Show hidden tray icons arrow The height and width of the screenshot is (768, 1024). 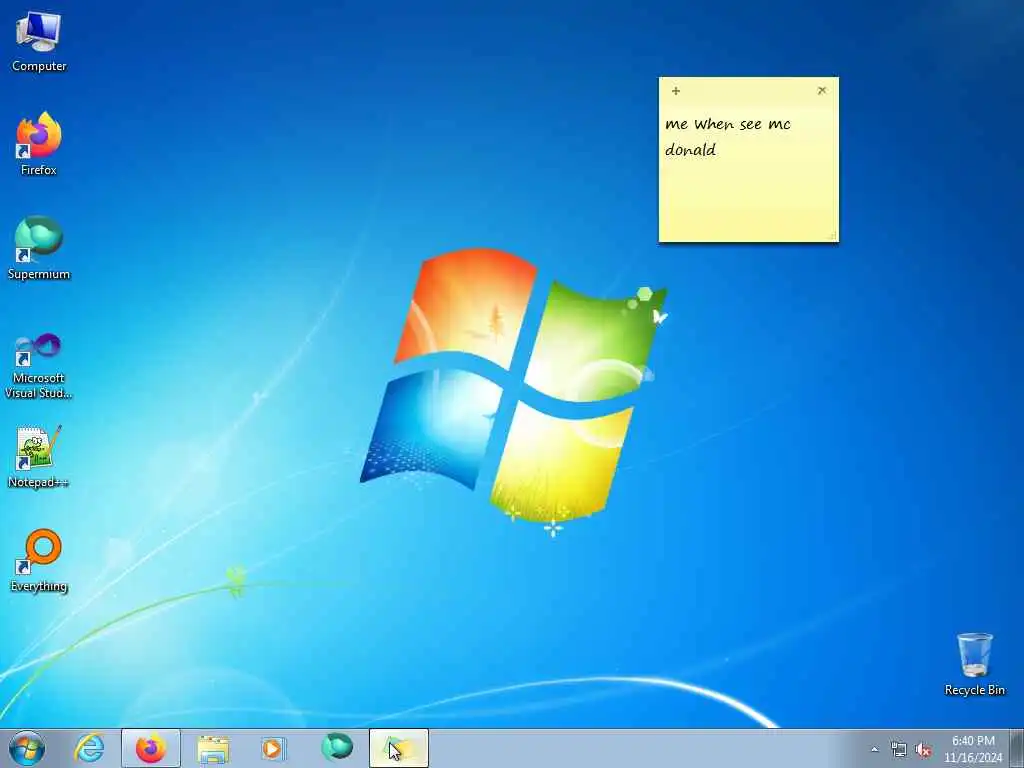tap(875, 750)
